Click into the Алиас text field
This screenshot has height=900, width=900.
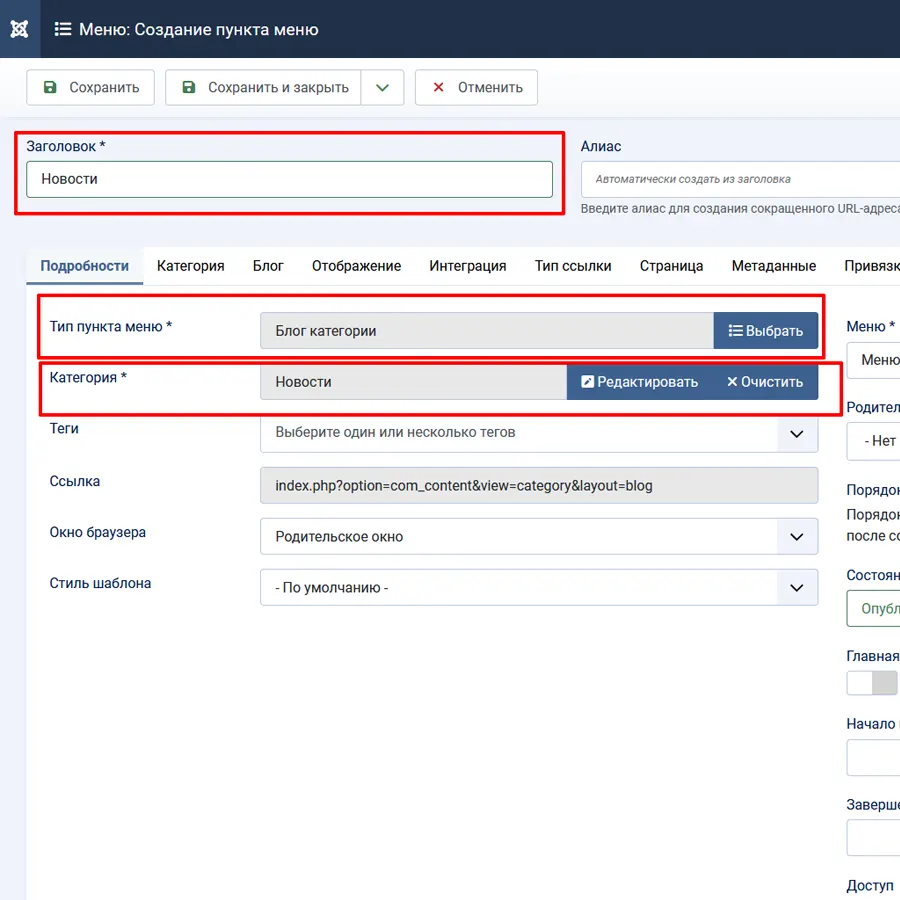(x=740, y=179)
